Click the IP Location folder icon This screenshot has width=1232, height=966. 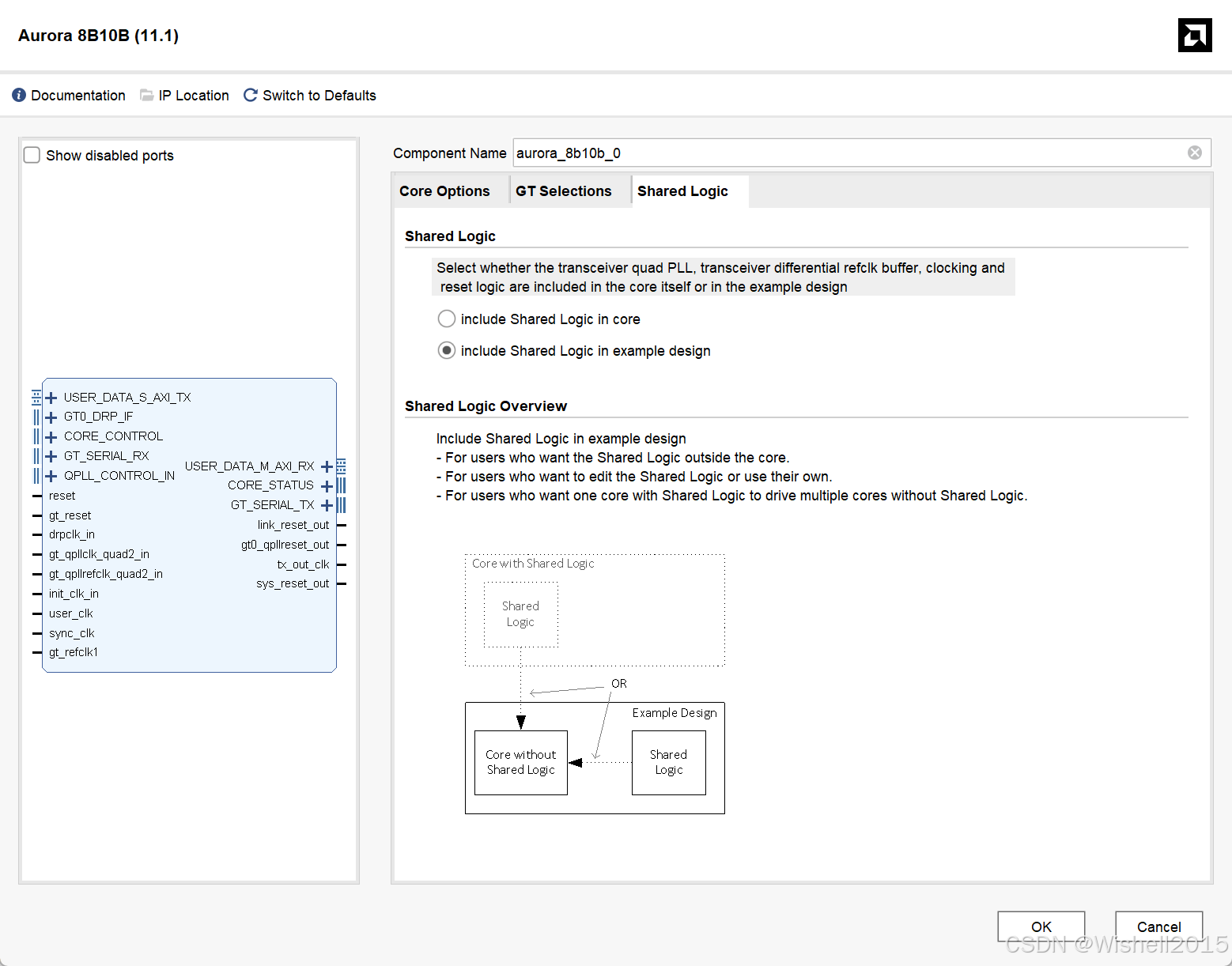point(146,95)
